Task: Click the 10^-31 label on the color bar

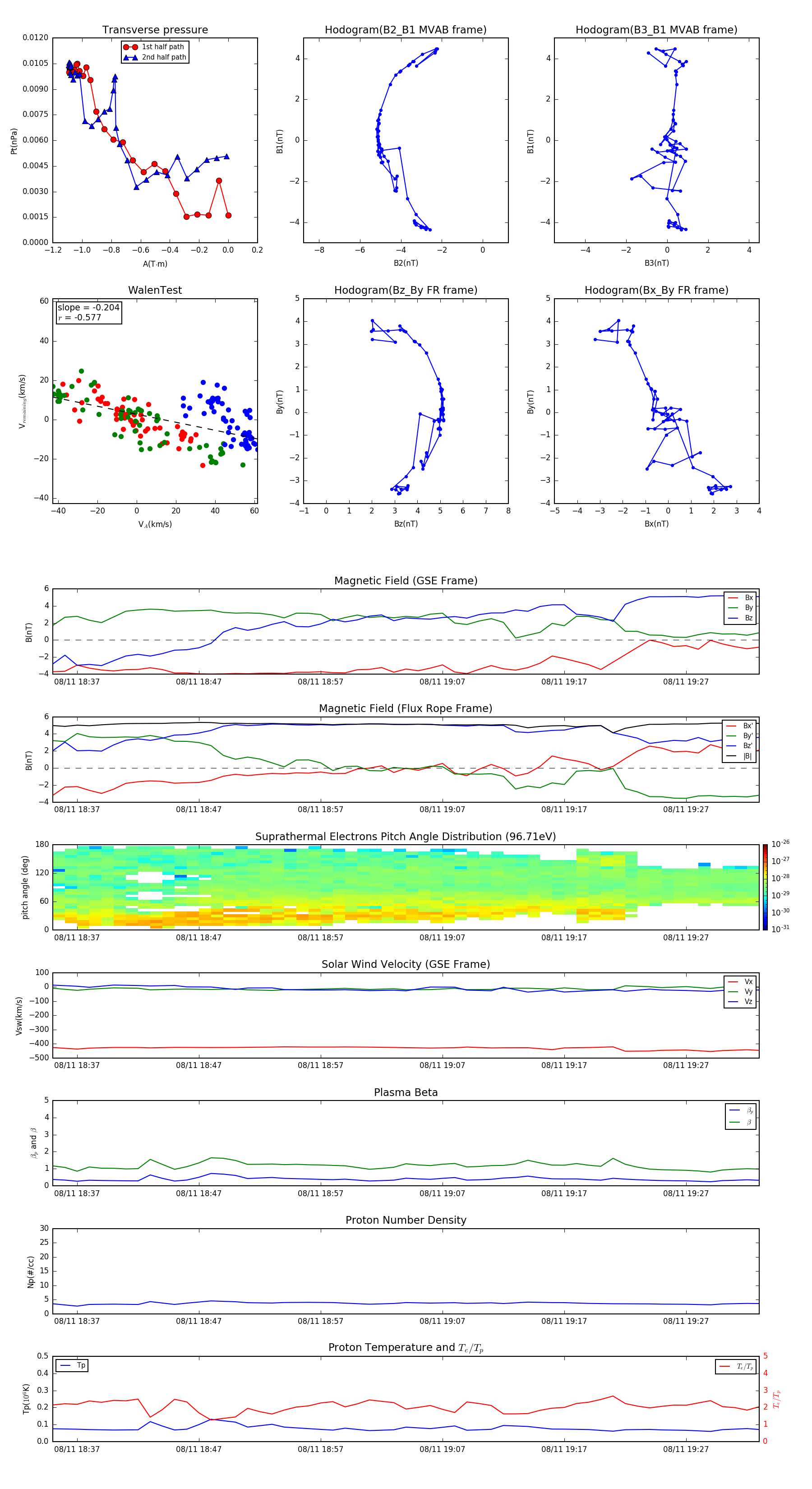Action: 780,929
